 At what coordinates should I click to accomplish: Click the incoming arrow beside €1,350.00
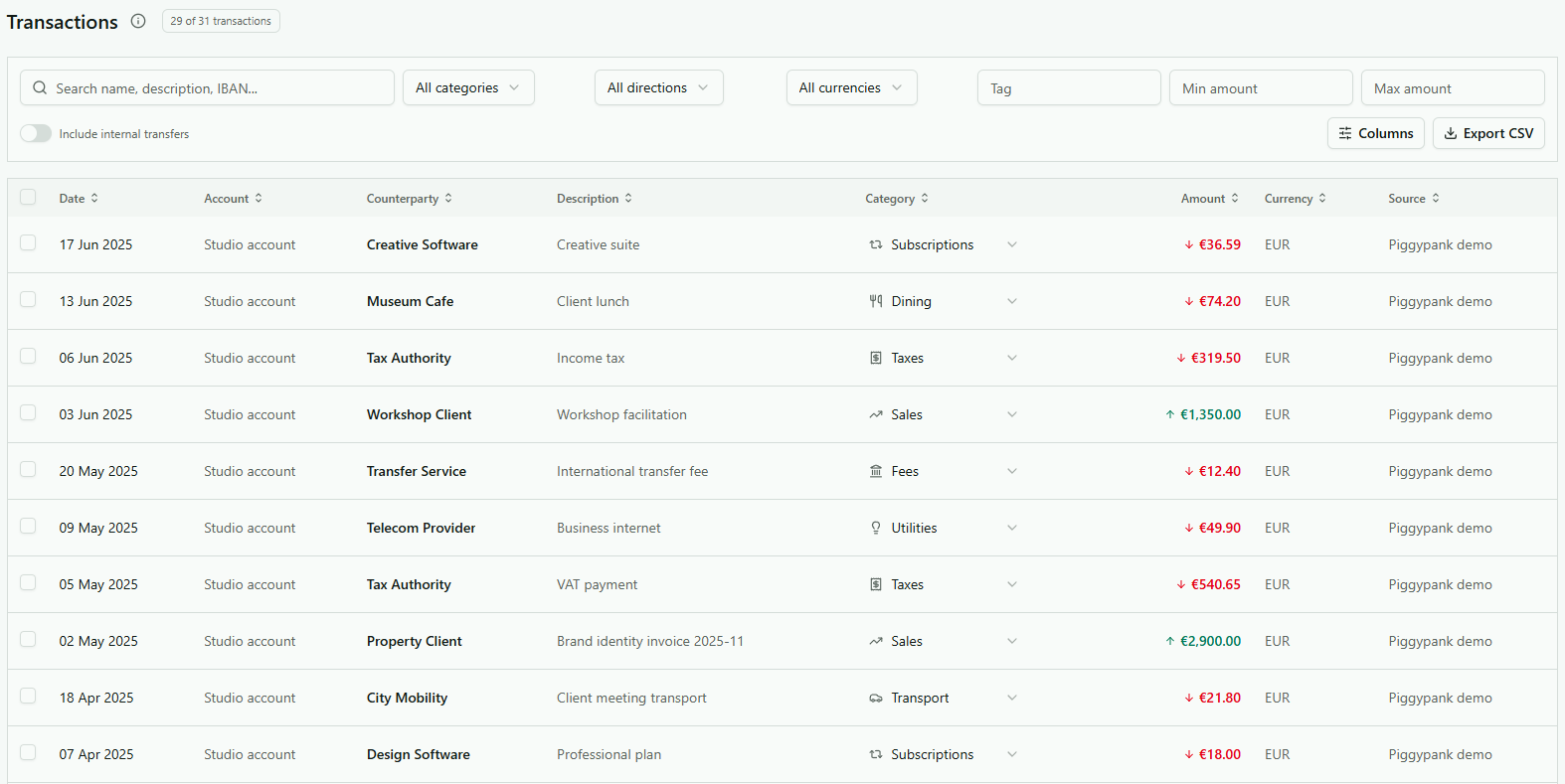(x=1170, y=414)
